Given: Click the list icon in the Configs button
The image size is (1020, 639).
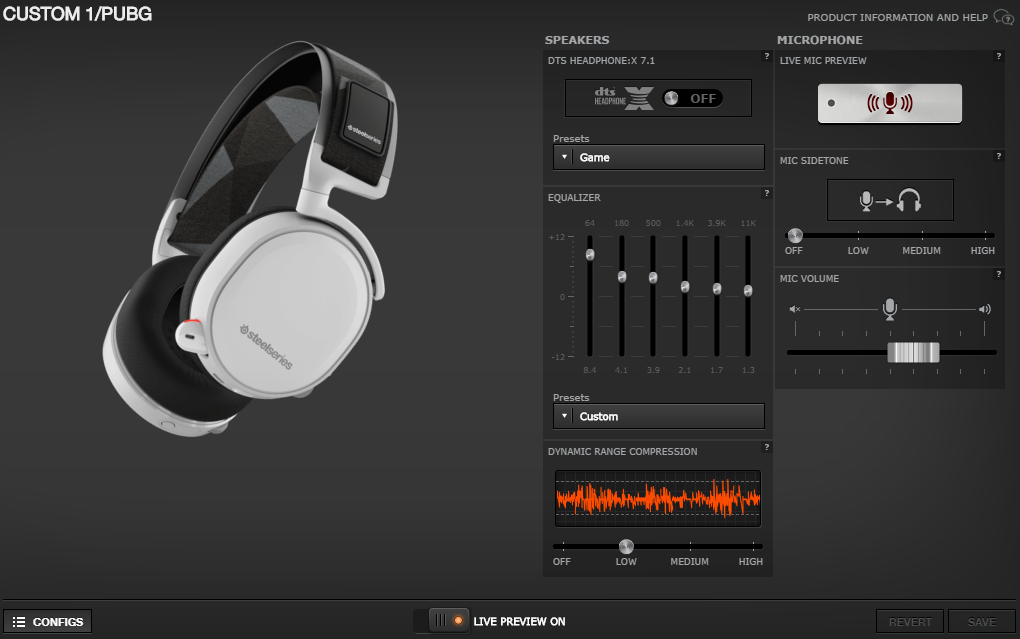Looking at the screenshot, I should point(19,622).
